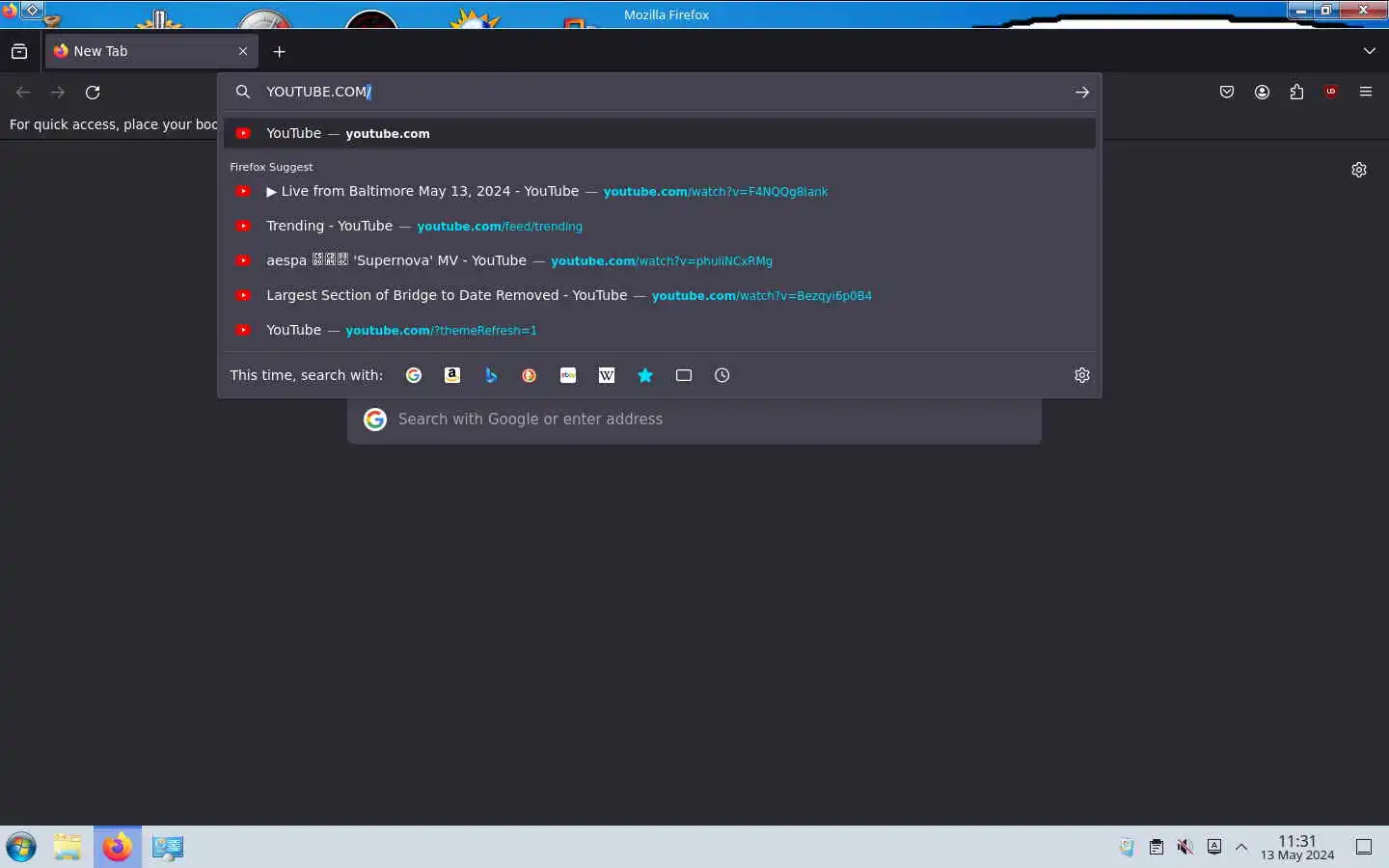
Task: Open the clipboard tray icon
Action: pos(1157,847)
